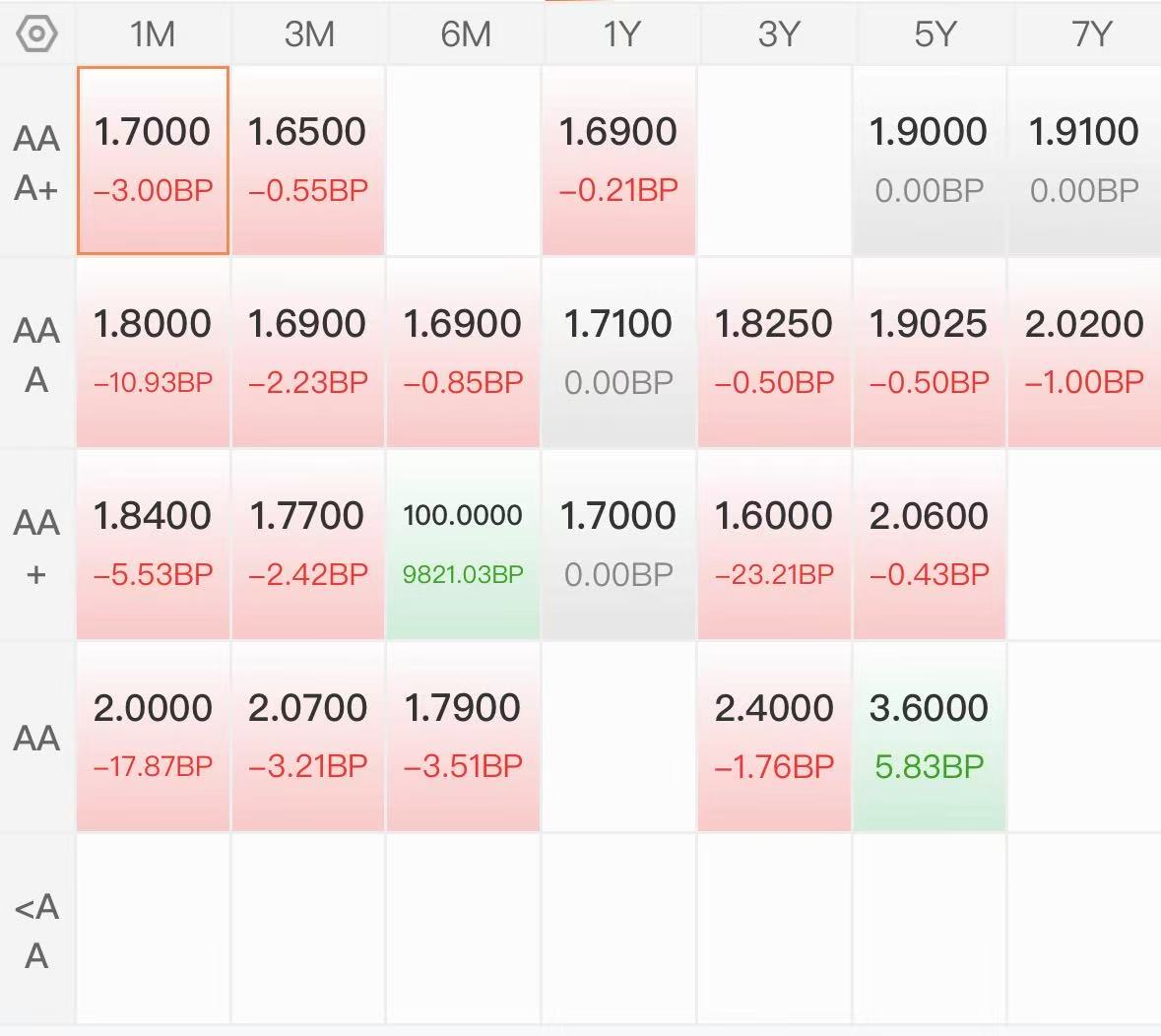Open AA 1M cell showing 2.0000

click(x=153, y=737)
